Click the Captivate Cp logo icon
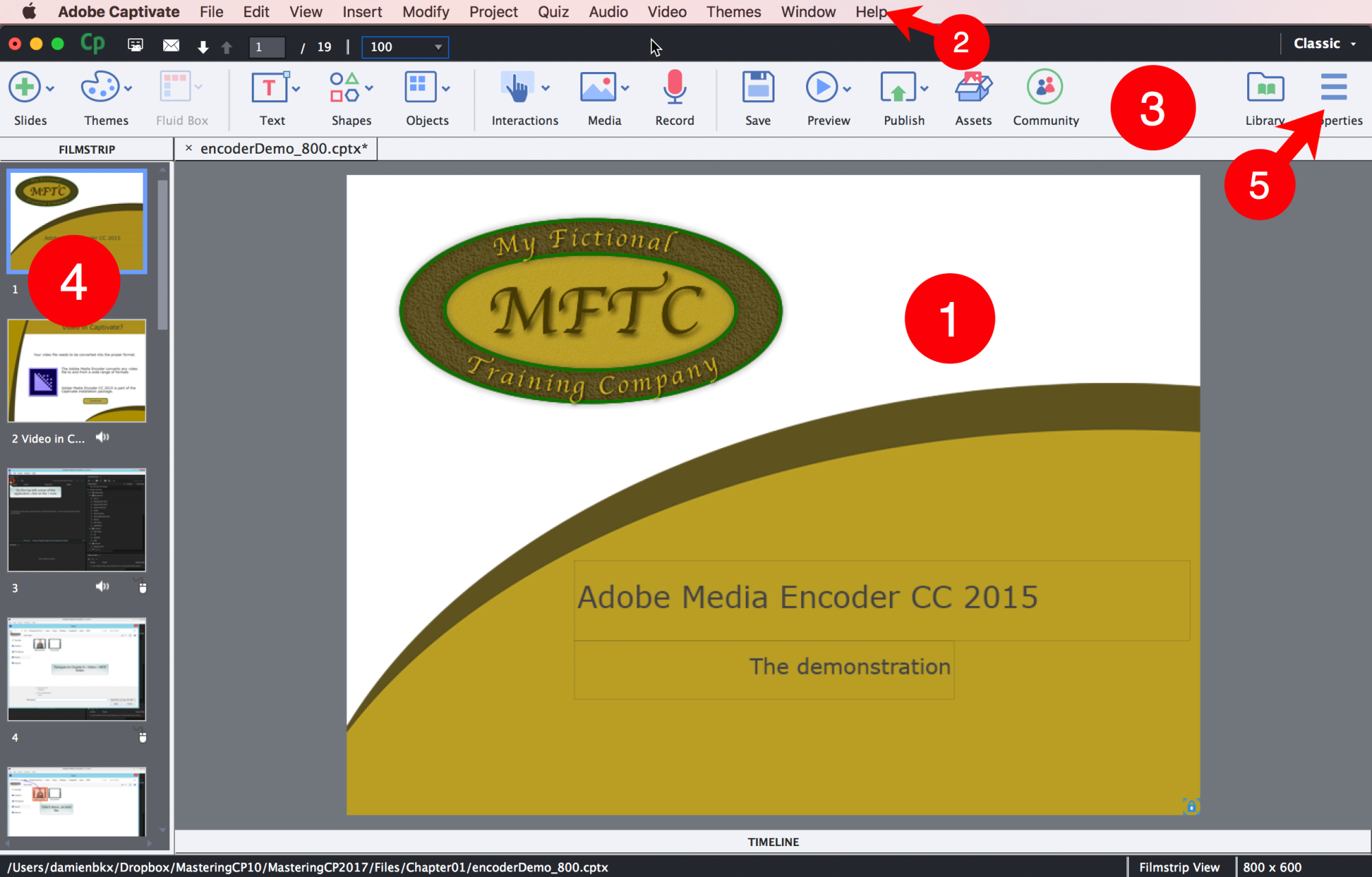The image size is (1372, 877). point(93,44)
